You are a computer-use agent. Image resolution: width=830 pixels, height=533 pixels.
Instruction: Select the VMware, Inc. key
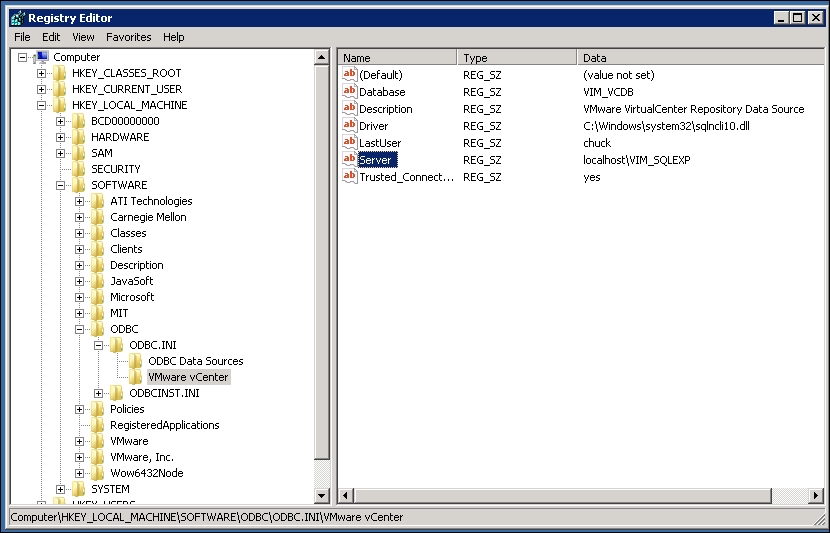[x=142, y=457]
